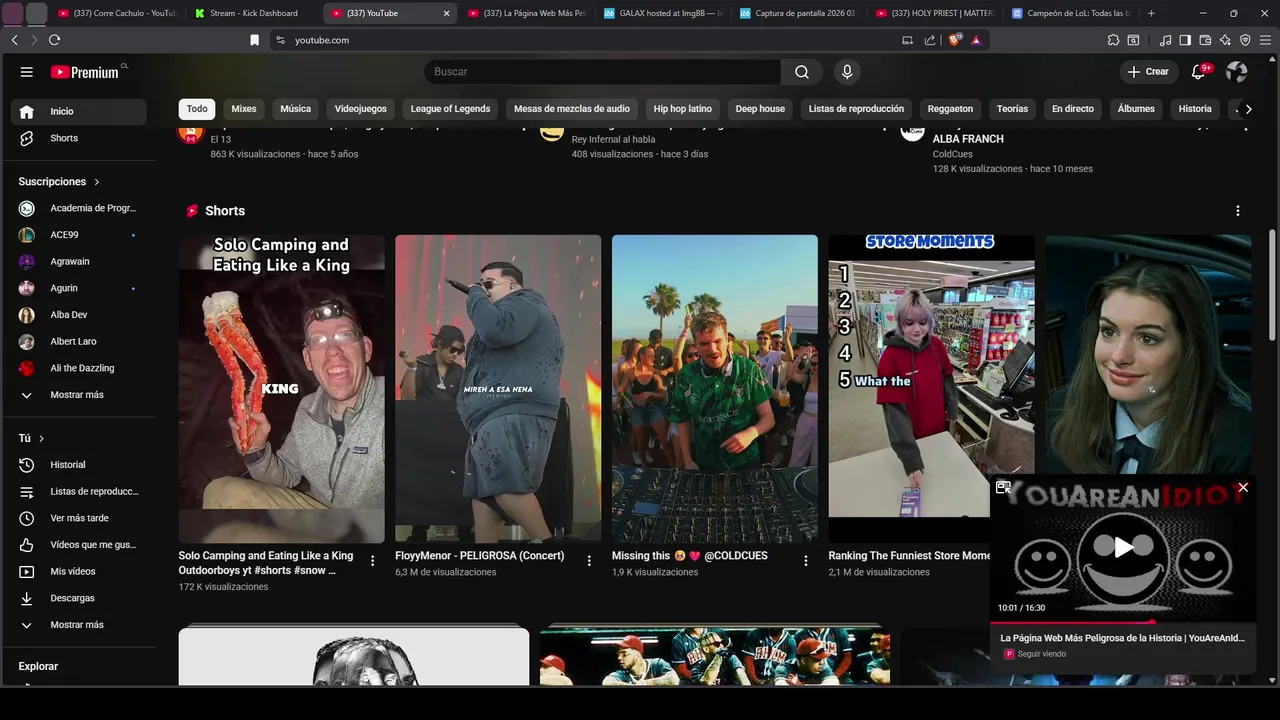Open Mis vídeos in sidebar

click(78, 572)
